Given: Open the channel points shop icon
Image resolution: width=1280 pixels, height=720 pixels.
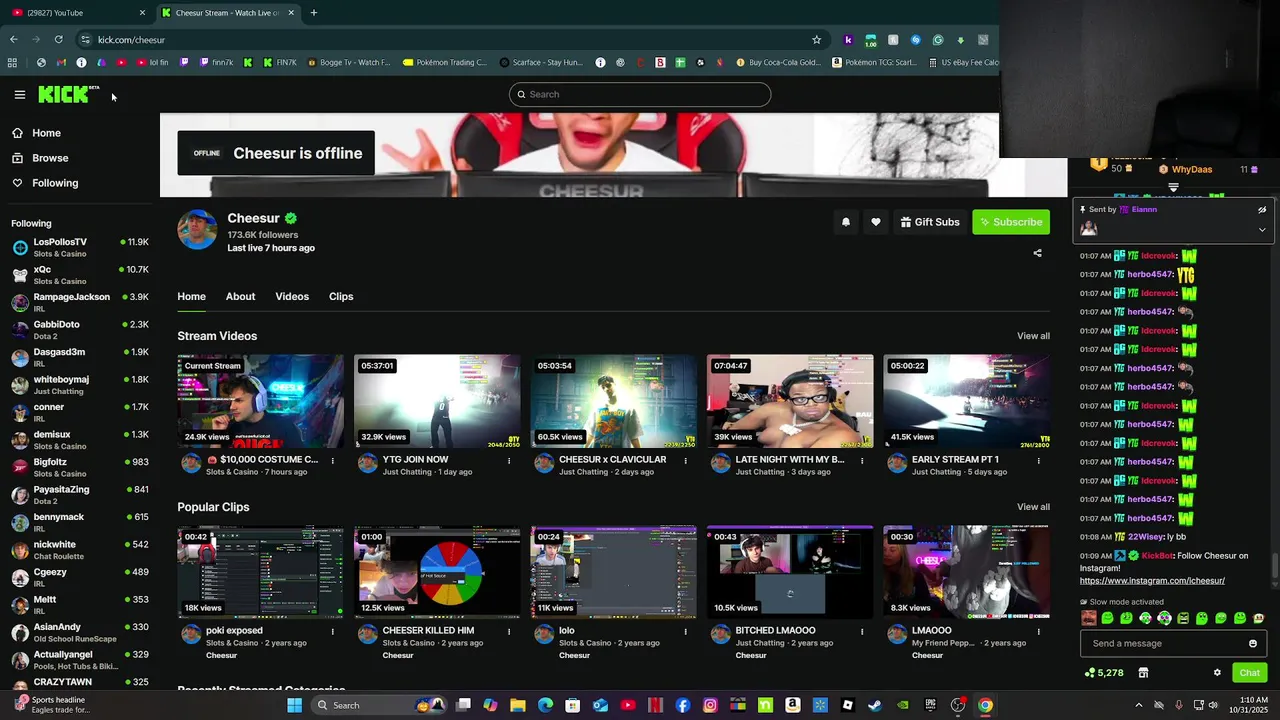Looking at the screenshot, I should [1143, 673].
